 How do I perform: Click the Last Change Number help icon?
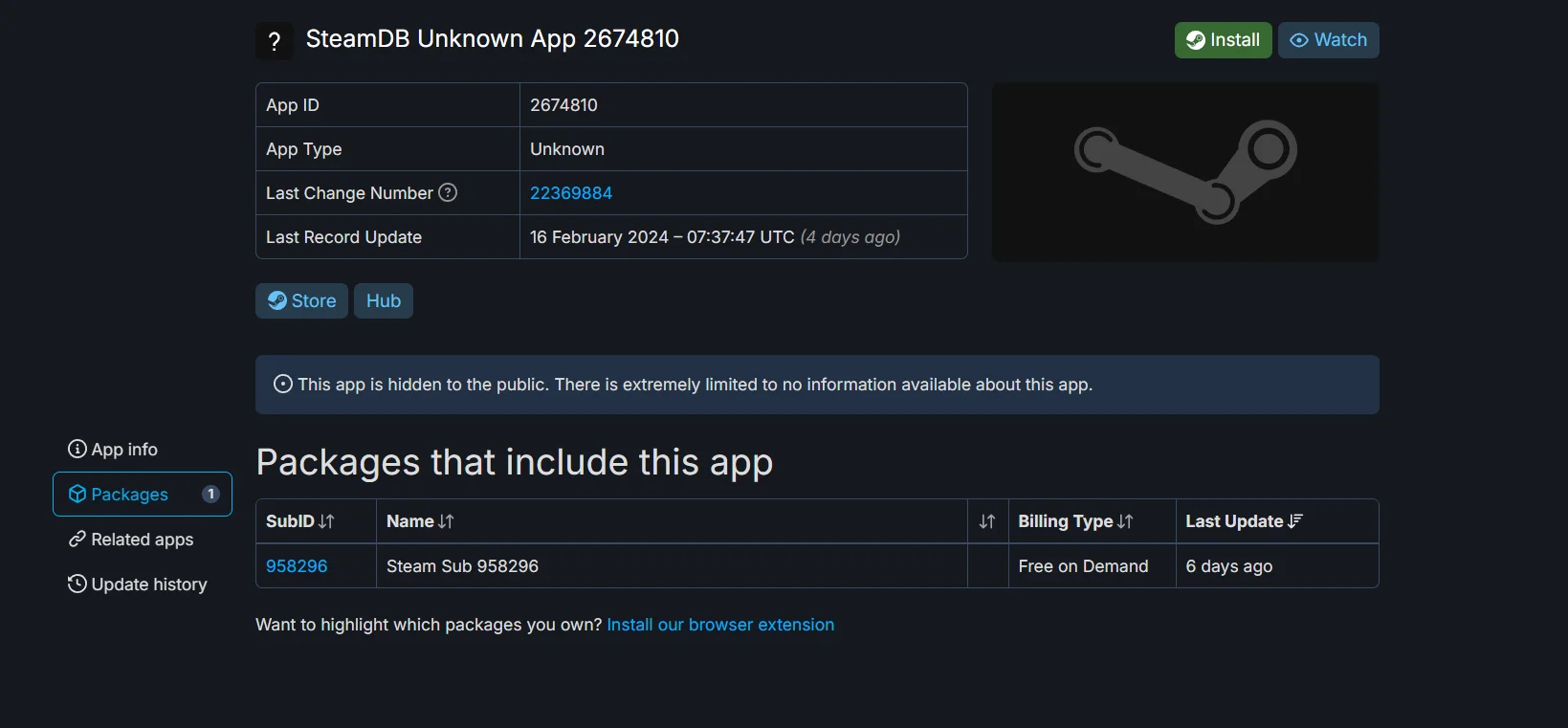click(x=448, y=192)
